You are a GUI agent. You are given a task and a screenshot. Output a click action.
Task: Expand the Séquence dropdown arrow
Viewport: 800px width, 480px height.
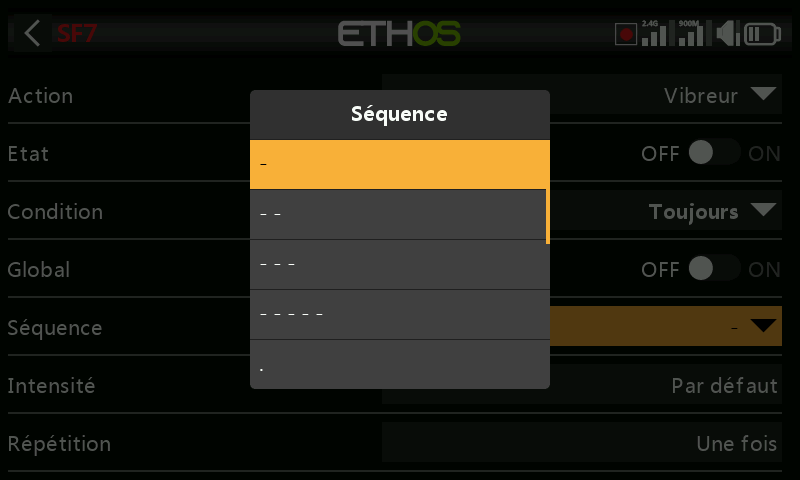(x=763, y=325)
